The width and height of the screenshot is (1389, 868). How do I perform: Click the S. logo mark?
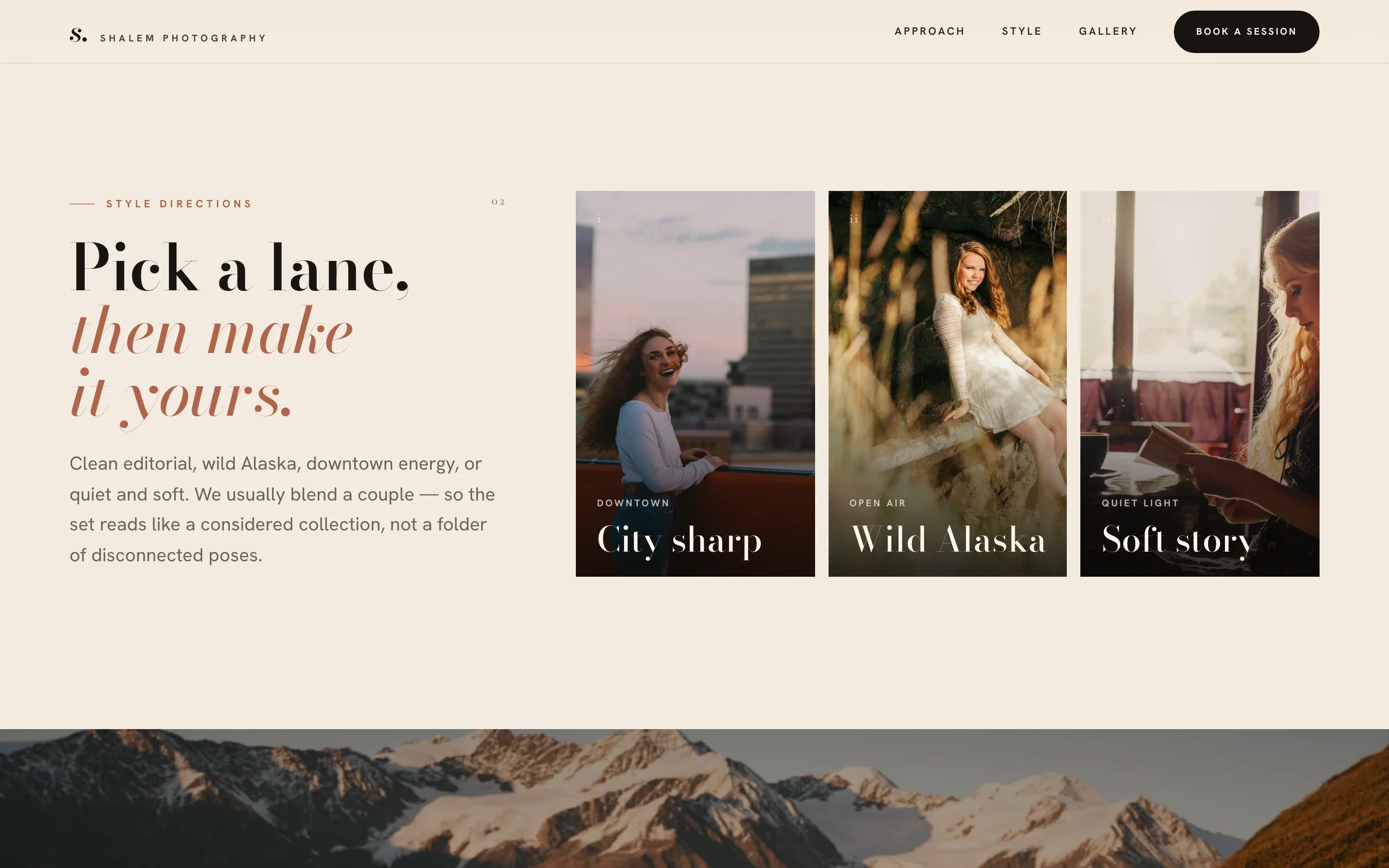(78, 35)
